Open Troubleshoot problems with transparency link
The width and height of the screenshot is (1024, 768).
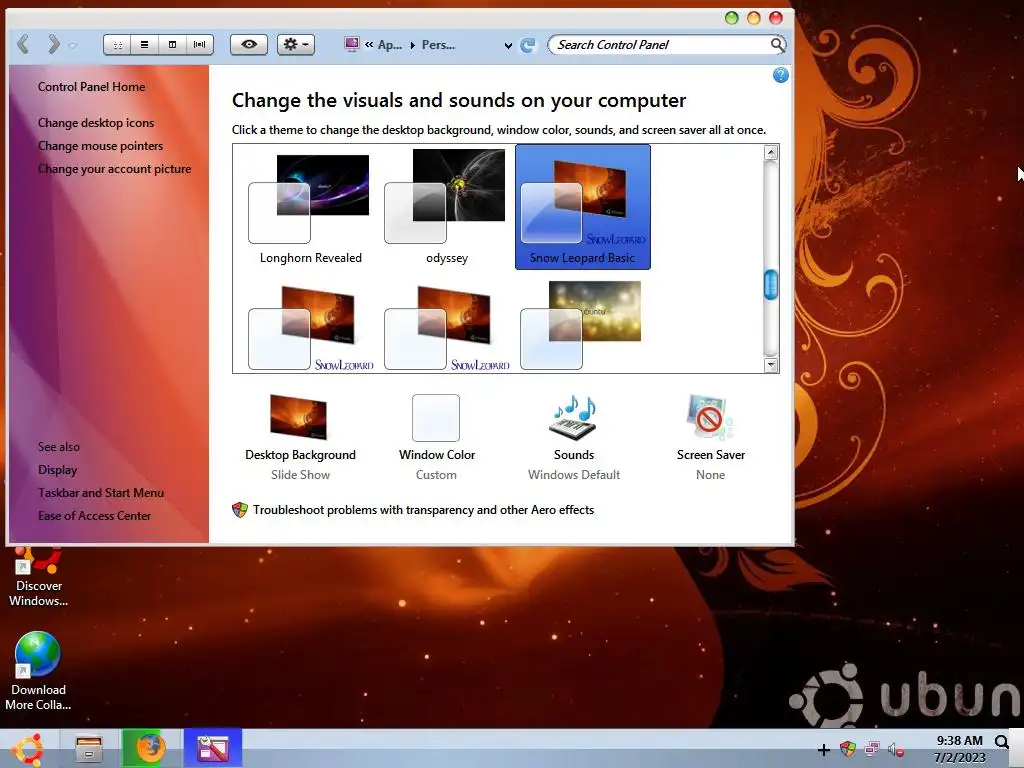tap(423, 510)
